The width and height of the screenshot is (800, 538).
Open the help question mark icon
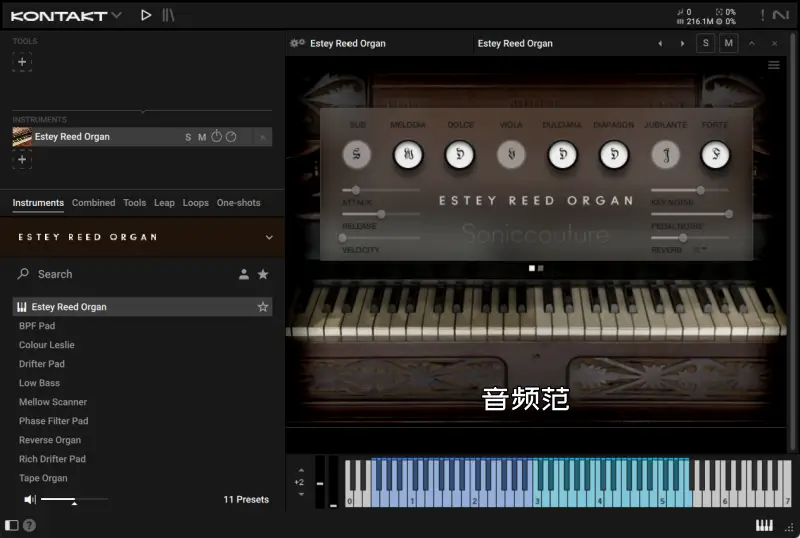coord(30,525)
